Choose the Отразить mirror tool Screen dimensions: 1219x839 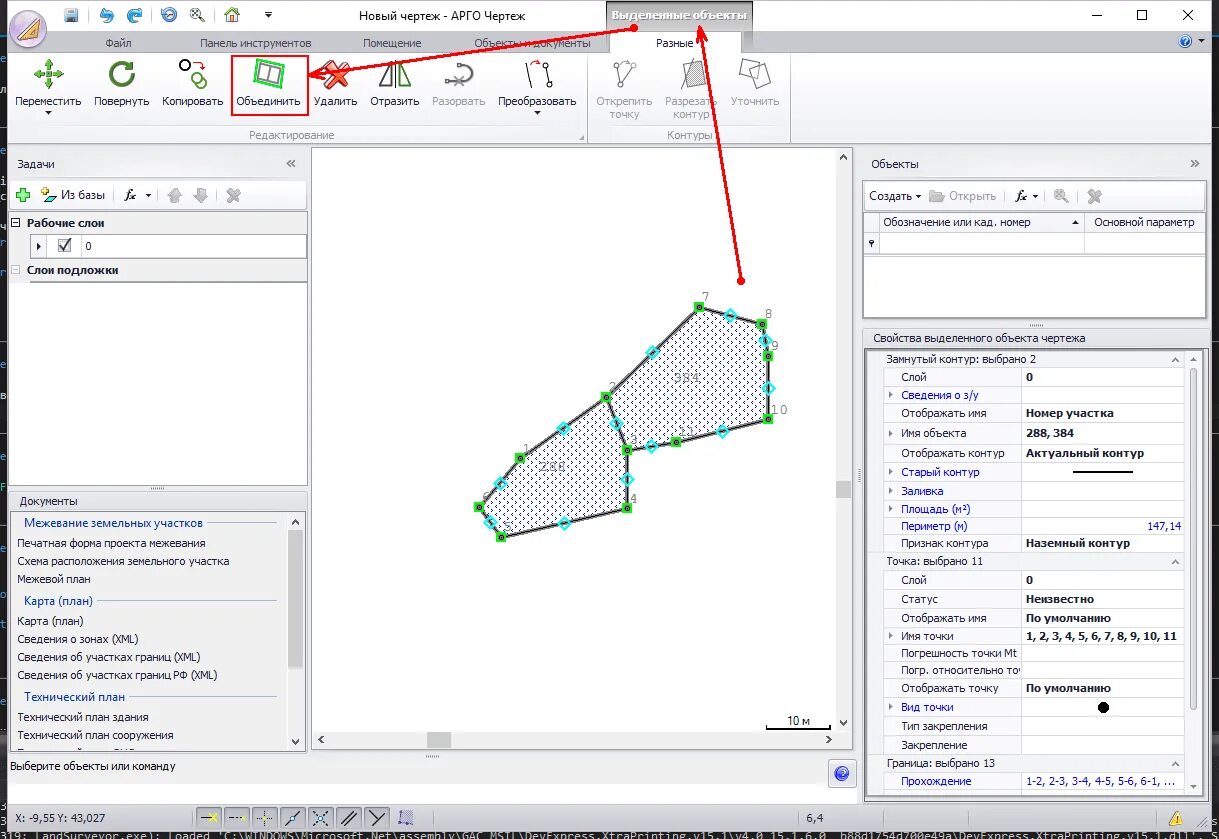[394, 85]
